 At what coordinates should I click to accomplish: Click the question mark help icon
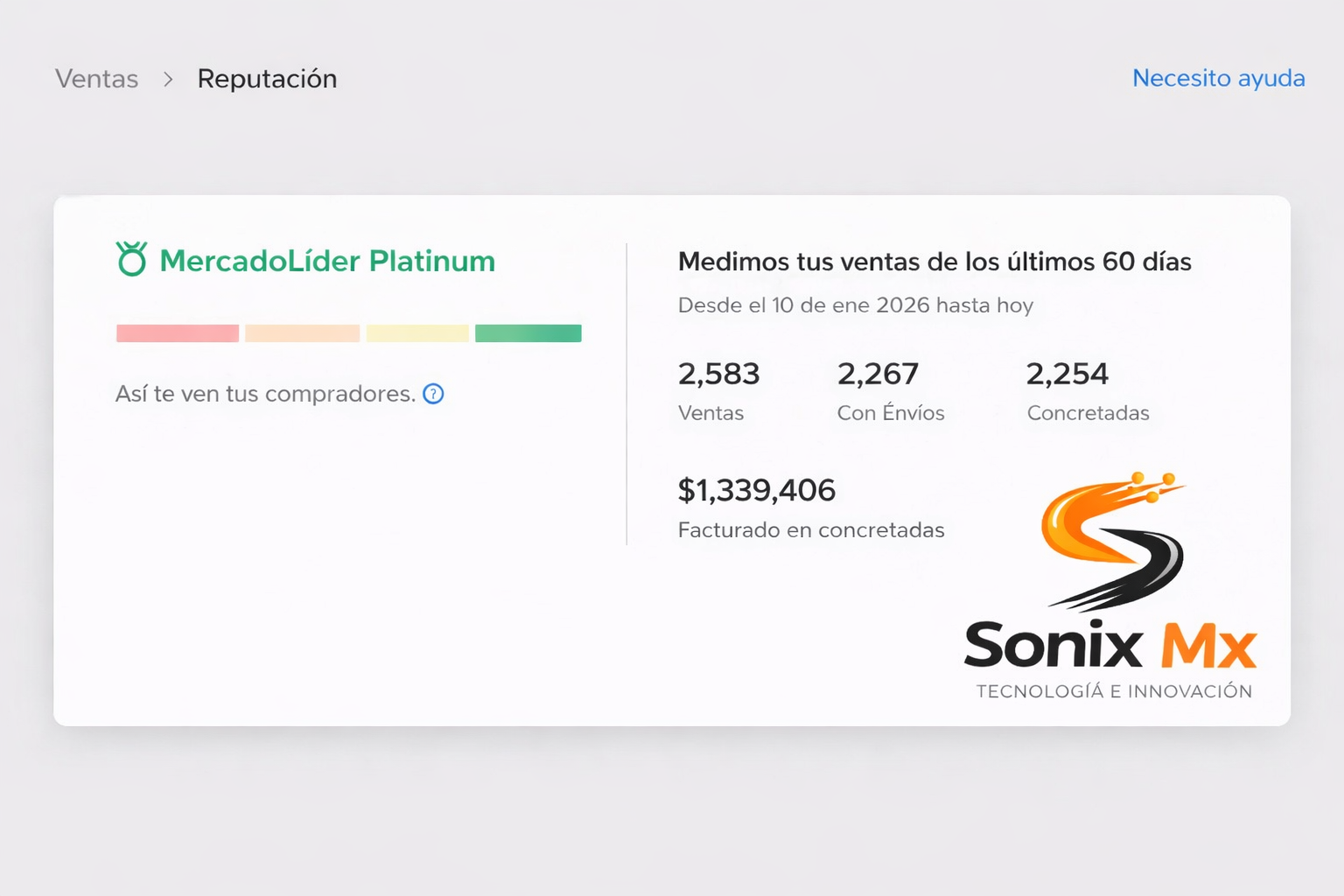(x=433, y=394)
